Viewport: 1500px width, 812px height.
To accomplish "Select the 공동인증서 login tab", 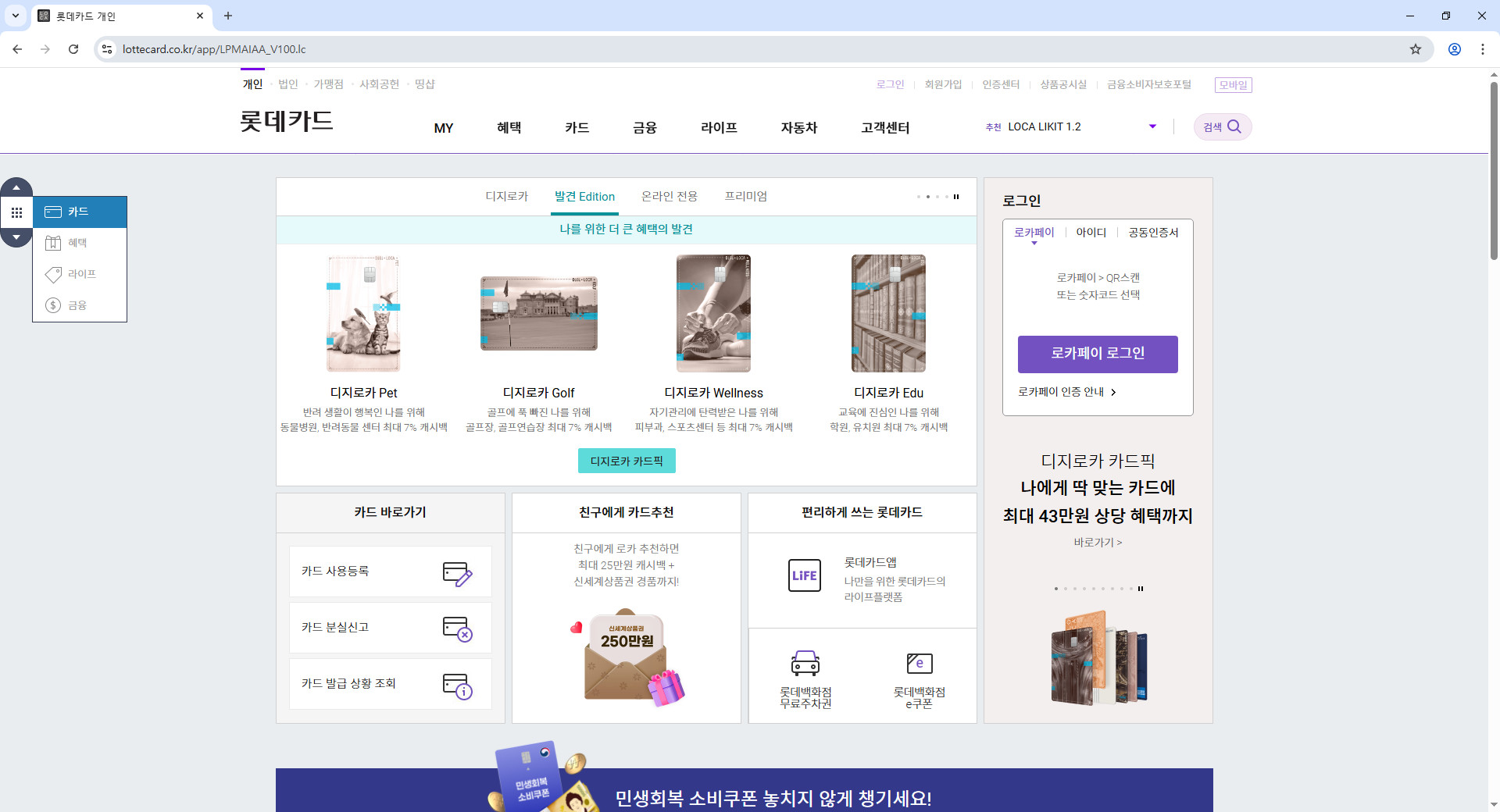I will (x=1152, y=232).
